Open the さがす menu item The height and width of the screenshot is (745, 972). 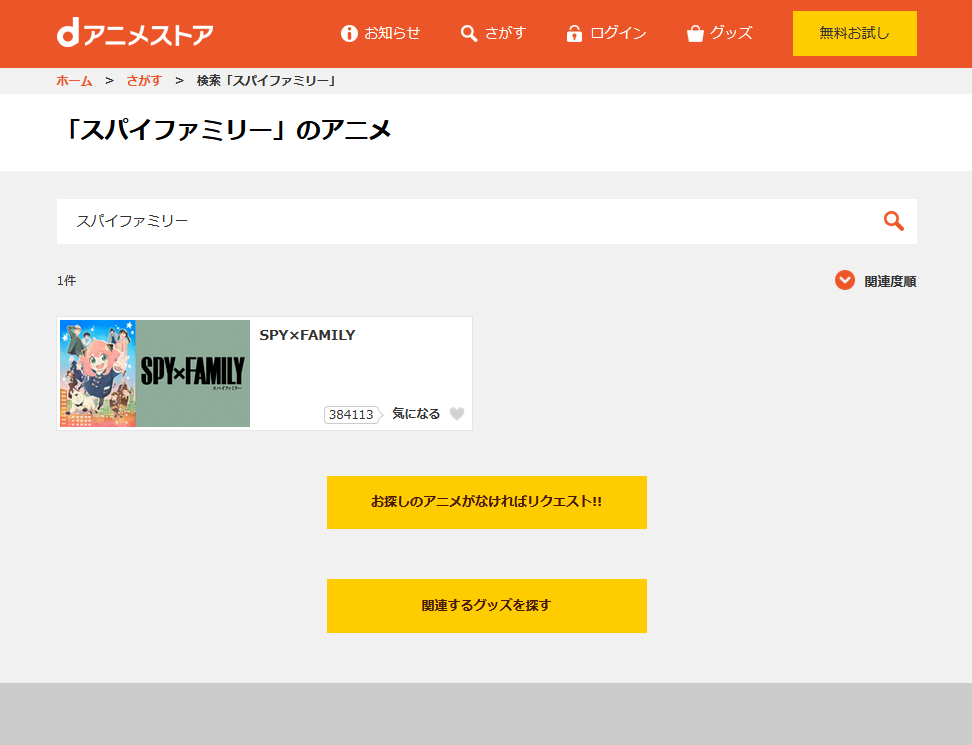(x=493, y=33)
